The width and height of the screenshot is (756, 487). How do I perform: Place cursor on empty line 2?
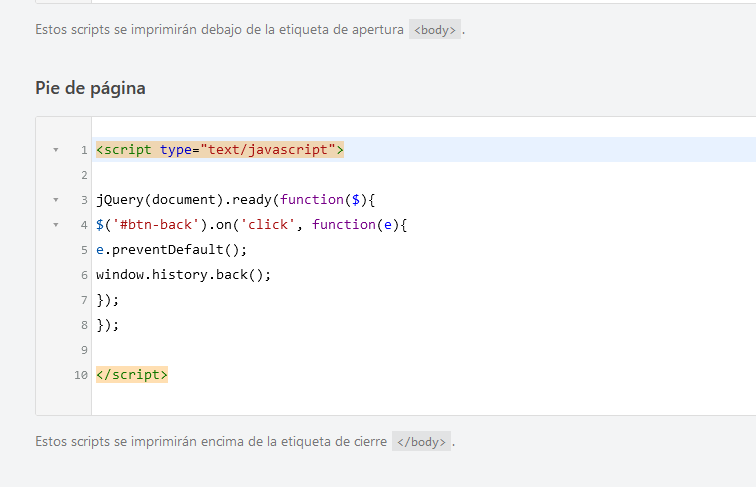pyautogui.click(x=424, y=175)
